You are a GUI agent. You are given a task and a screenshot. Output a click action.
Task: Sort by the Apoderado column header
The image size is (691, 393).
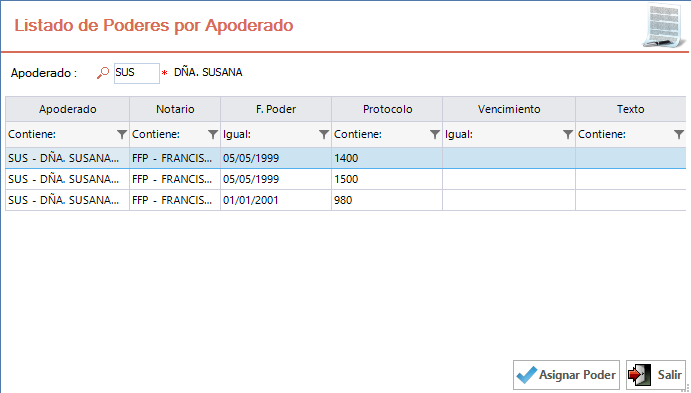point(67,109)
